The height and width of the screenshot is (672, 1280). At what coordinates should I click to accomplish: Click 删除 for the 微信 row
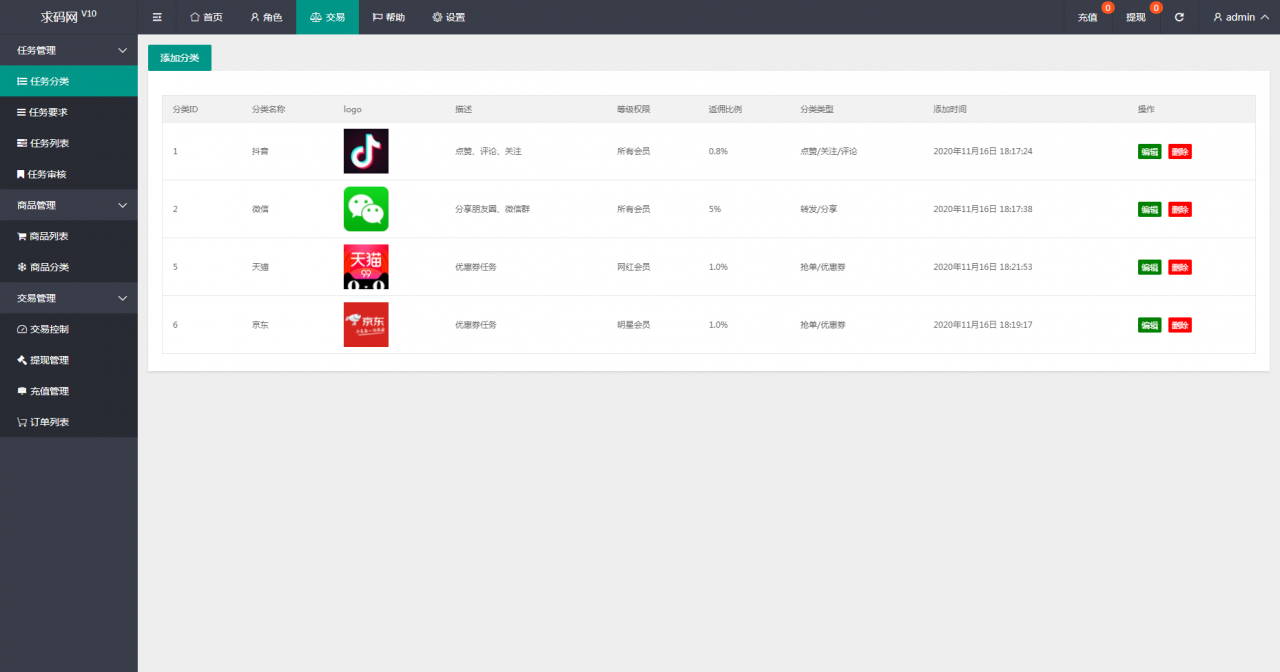click(1180, 210)
